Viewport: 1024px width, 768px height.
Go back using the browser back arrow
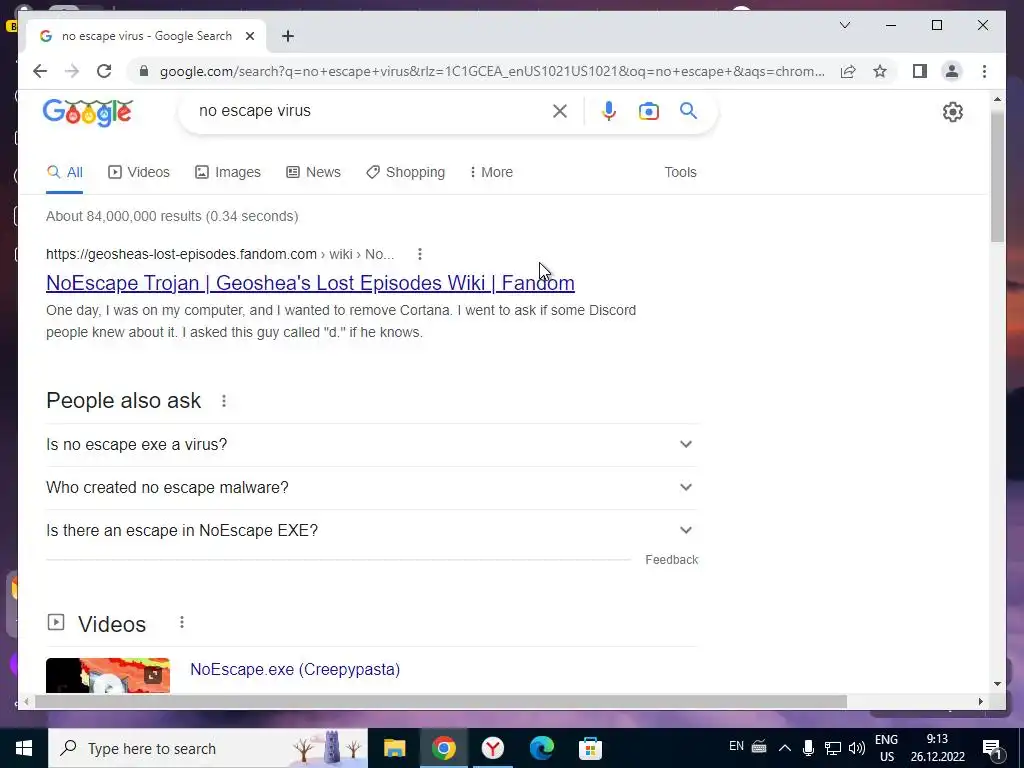[x=40, y=71]
